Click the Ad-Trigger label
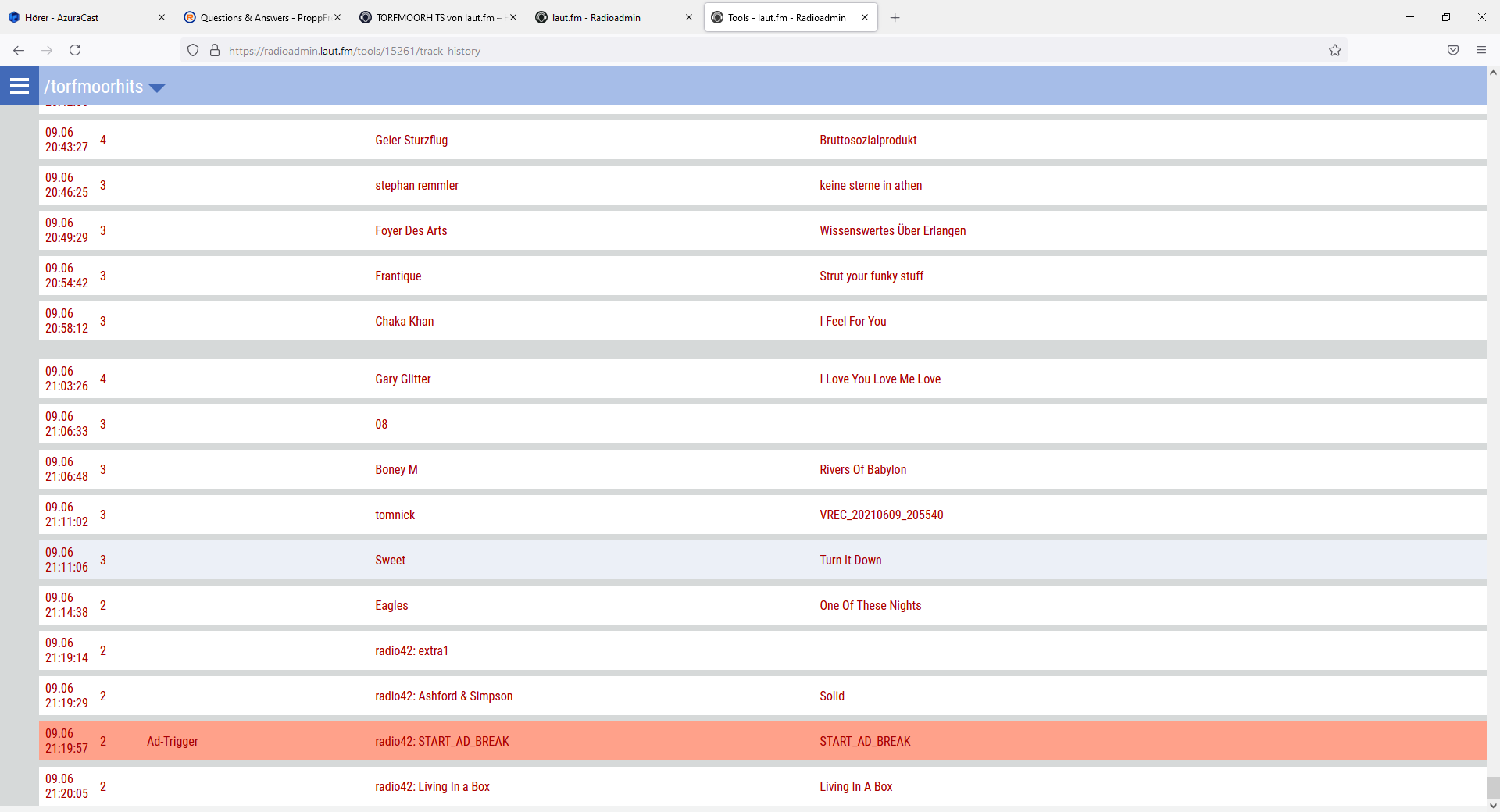The width and height of the screenshot is (1500, 812). click(x=173, y=742)
